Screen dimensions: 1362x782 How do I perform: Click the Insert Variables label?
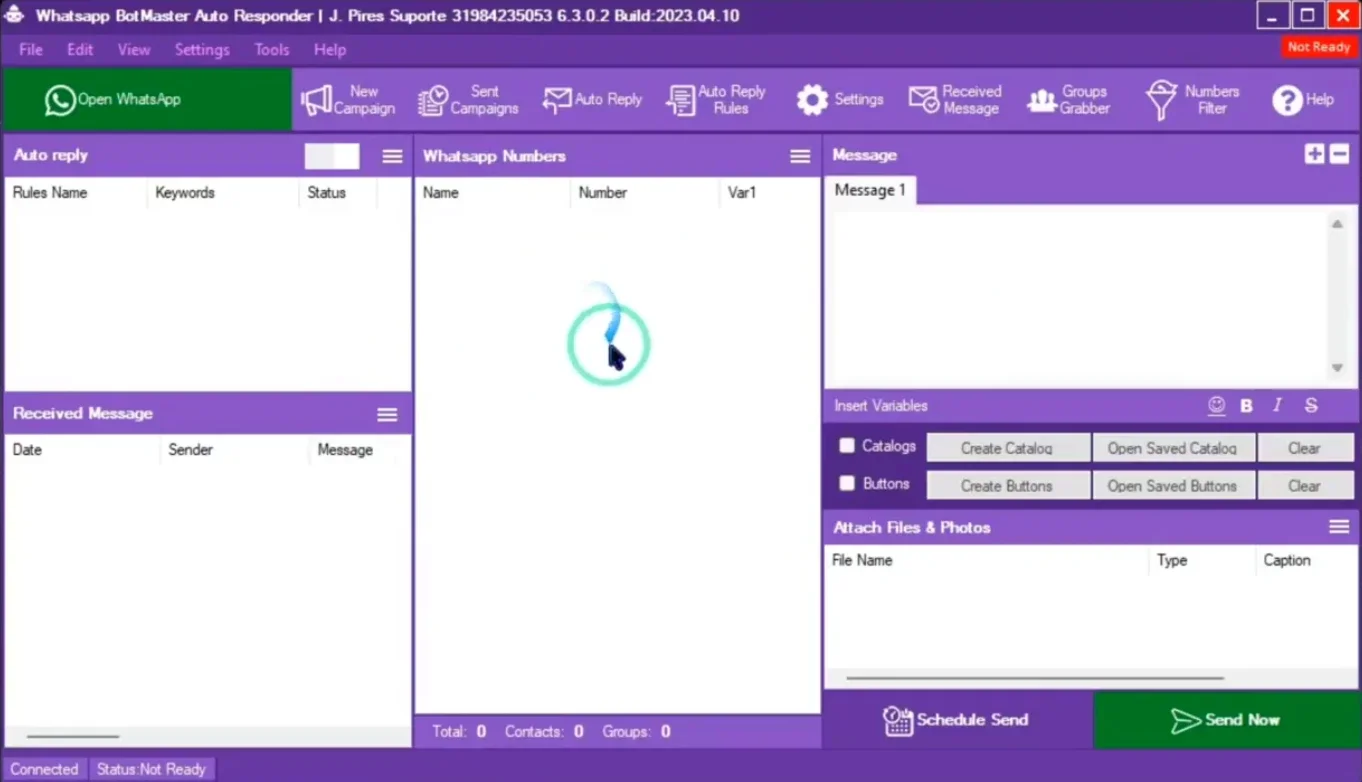[881, 405]
